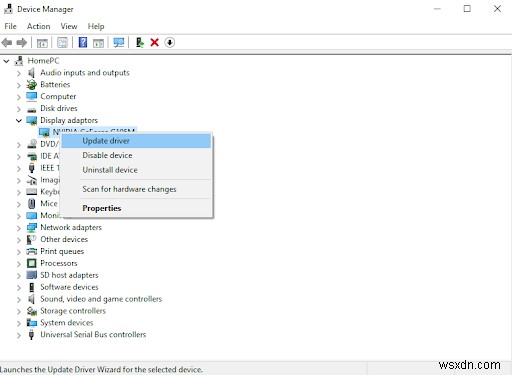Select the Software devices label

[x=69, y=287]
